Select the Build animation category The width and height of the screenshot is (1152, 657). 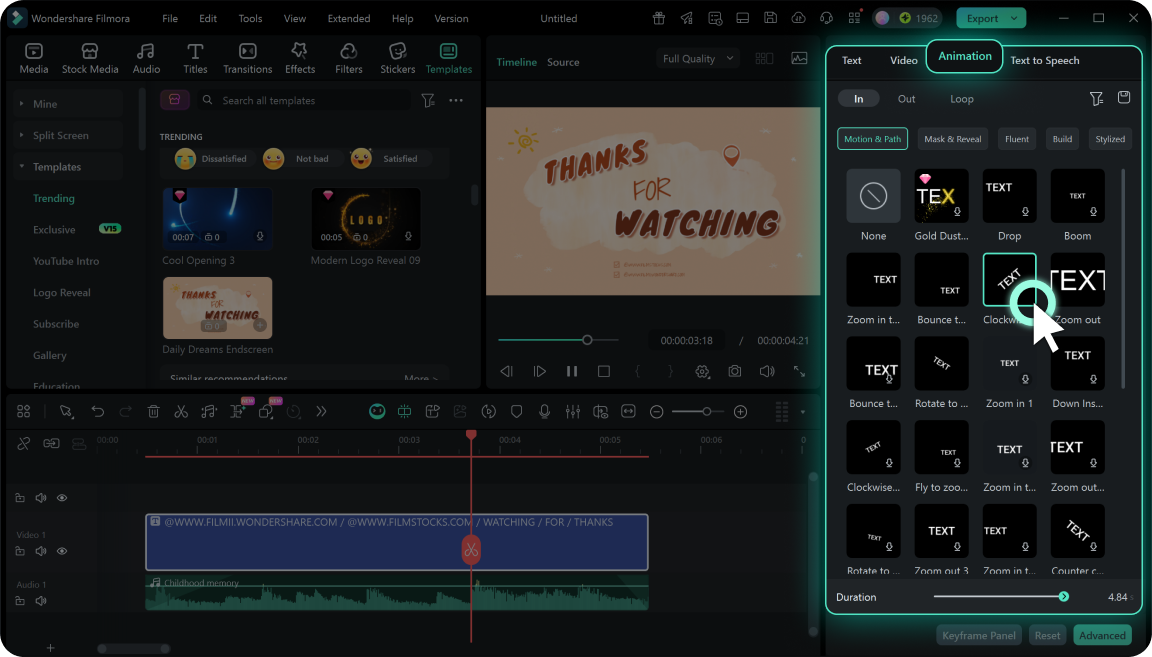[x=1062, y=139]
